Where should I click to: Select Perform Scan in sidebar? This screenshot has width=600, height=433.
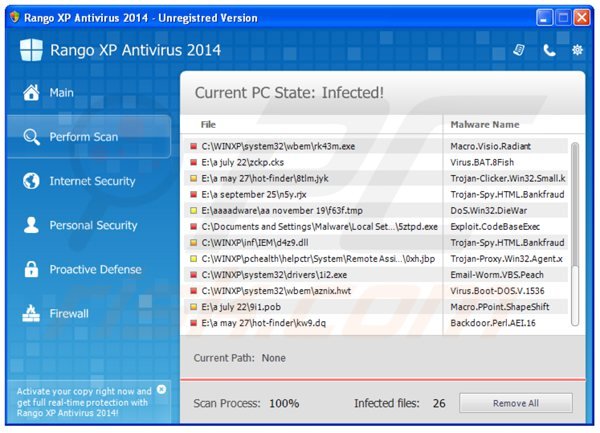coord(89,137)
